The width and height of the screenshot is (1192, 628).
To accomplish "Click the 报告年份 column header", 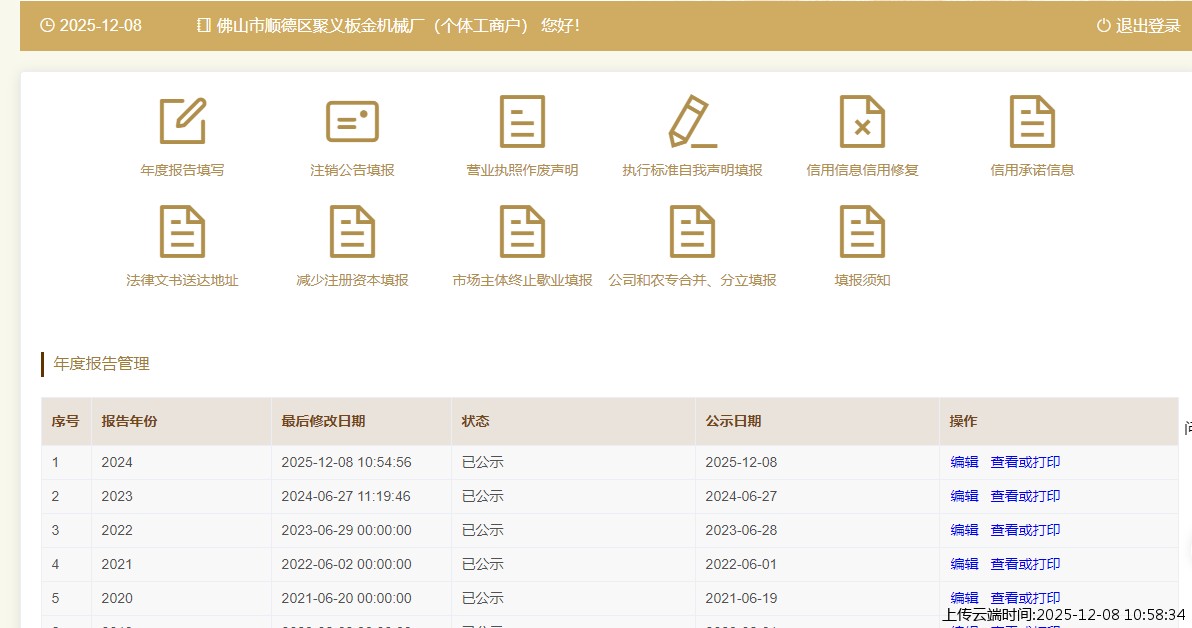I will [x=129, y=421].
